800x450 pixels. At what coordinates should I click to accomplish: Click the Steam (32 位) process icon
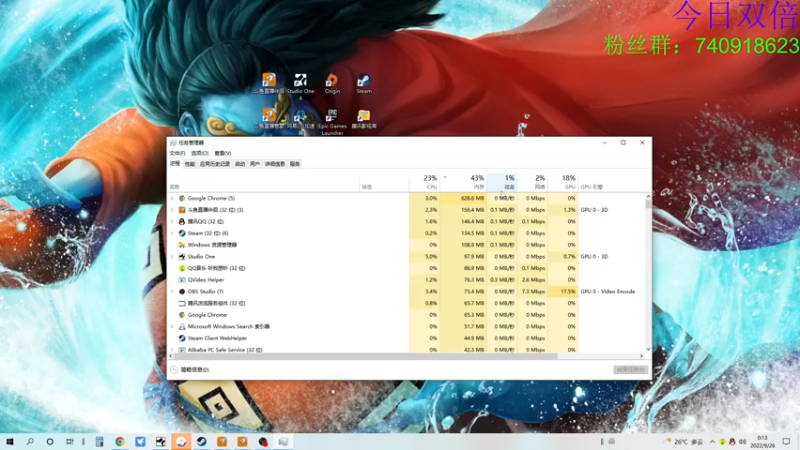182,233
